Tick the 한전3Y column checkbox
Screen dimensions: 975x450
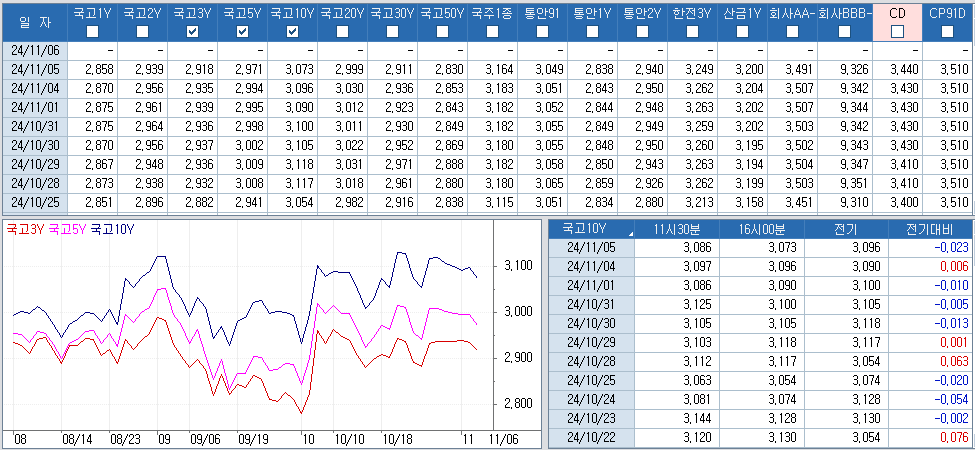(x=692, y=33)
